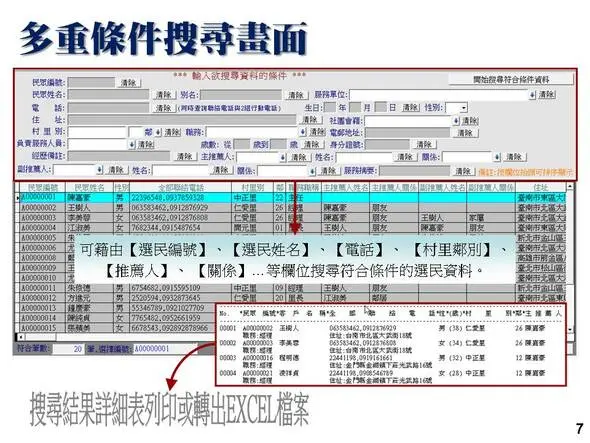Click 清除 beside the 負責服務人員 dropdown
The height and width of the screenshot is (443, 590).
pyautogui.click(x=146, y=145)
